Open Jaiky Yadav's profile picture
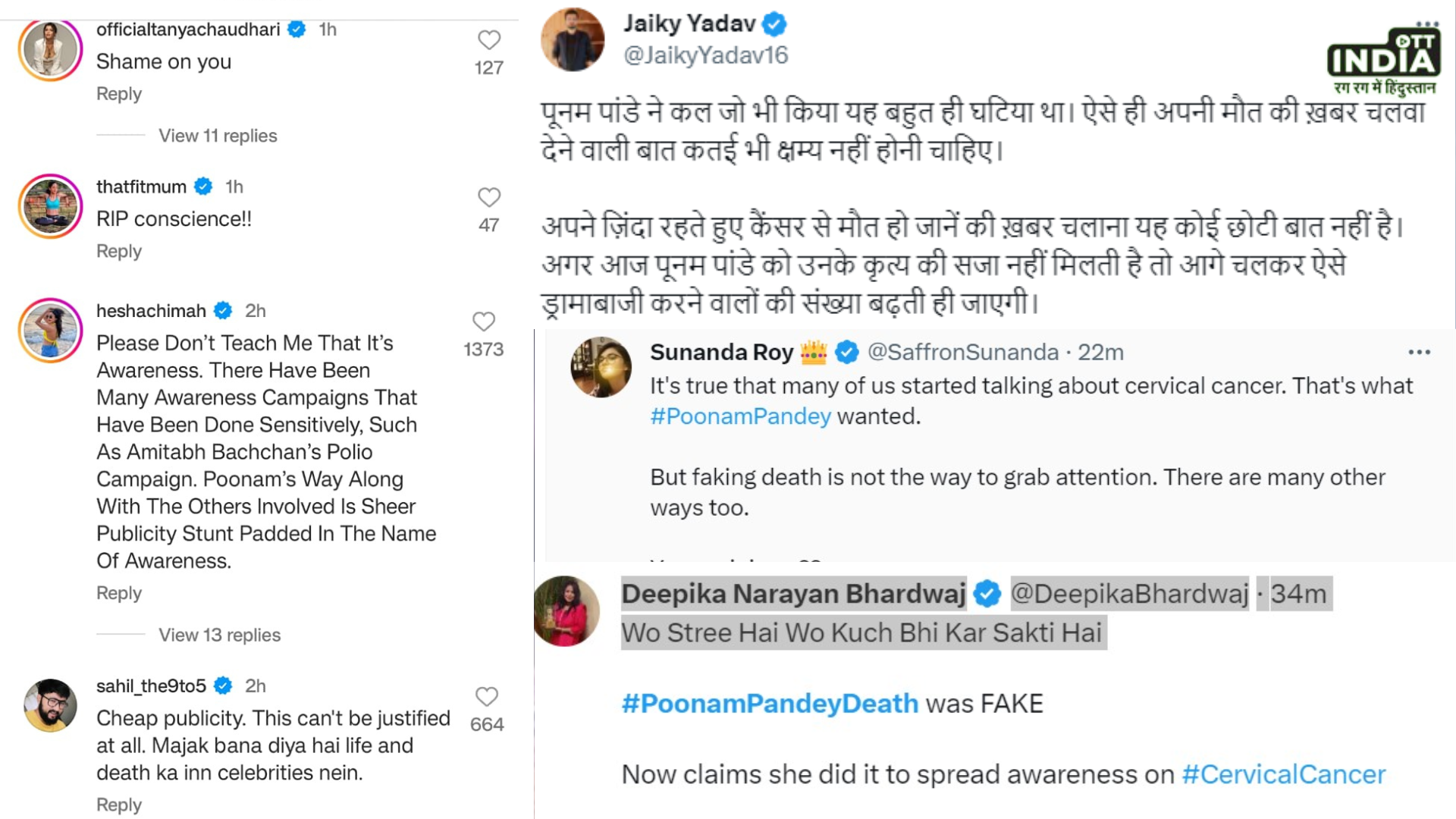This screenshot has width=1456, height=819. (x=573, y=39)
